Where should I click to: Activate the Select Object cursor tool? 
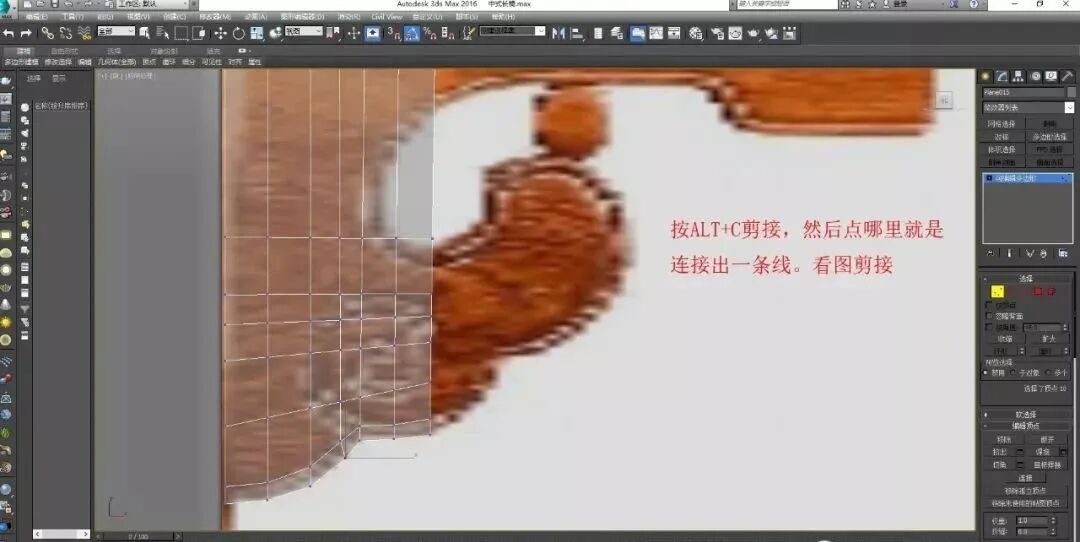tap(145, 32)
